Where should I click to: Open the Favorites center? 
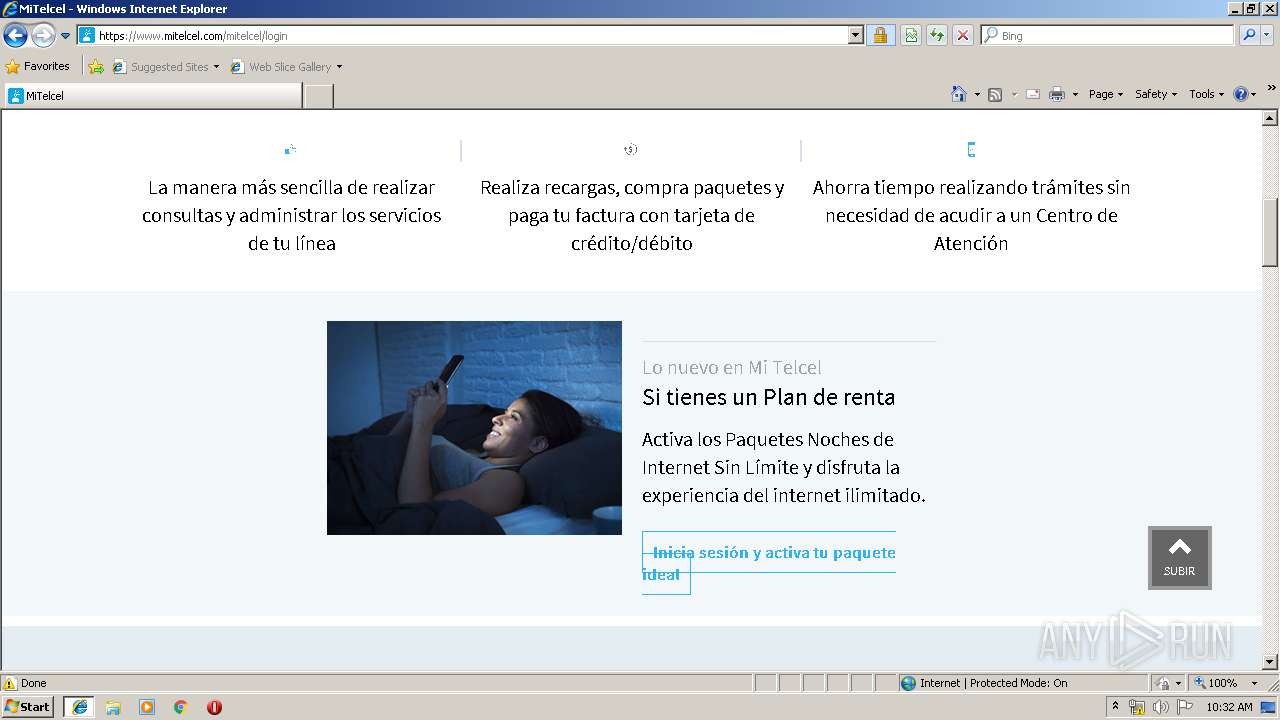[x=38, y=67]
